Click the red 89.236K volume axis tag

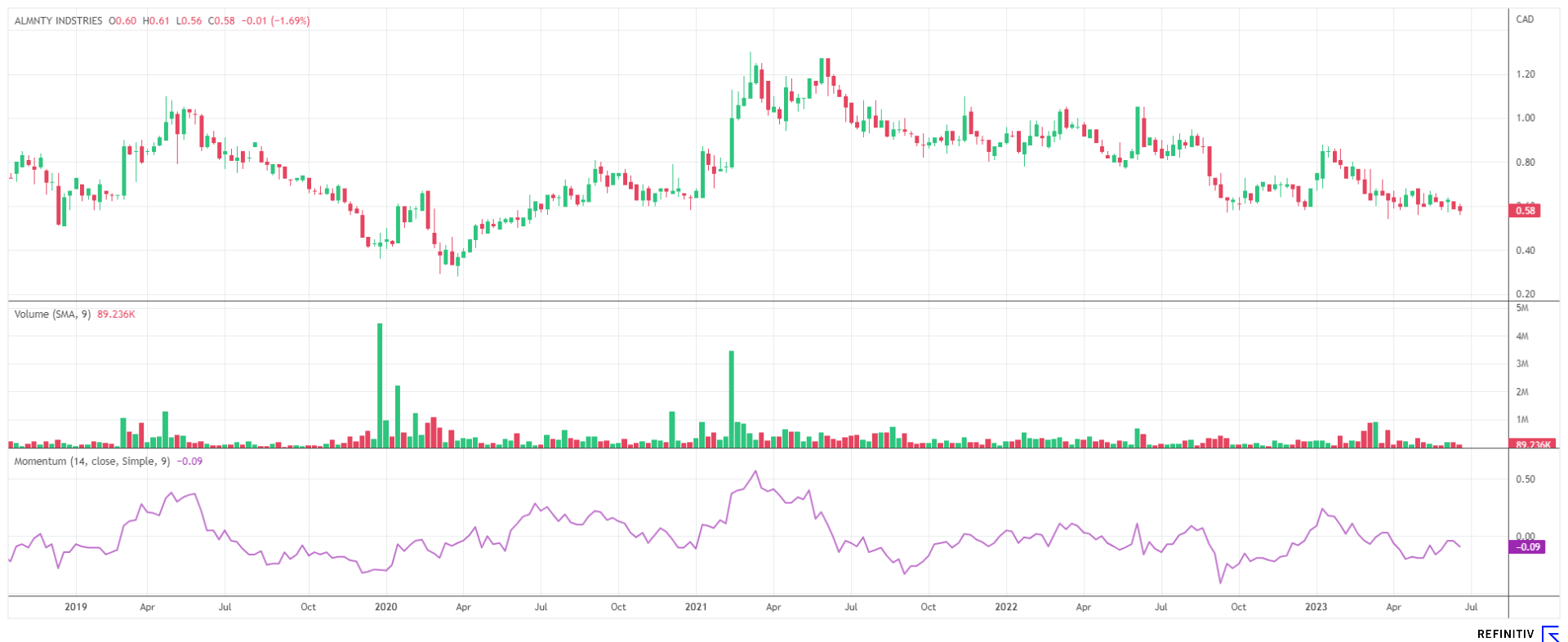click(x=1532, y=444)
